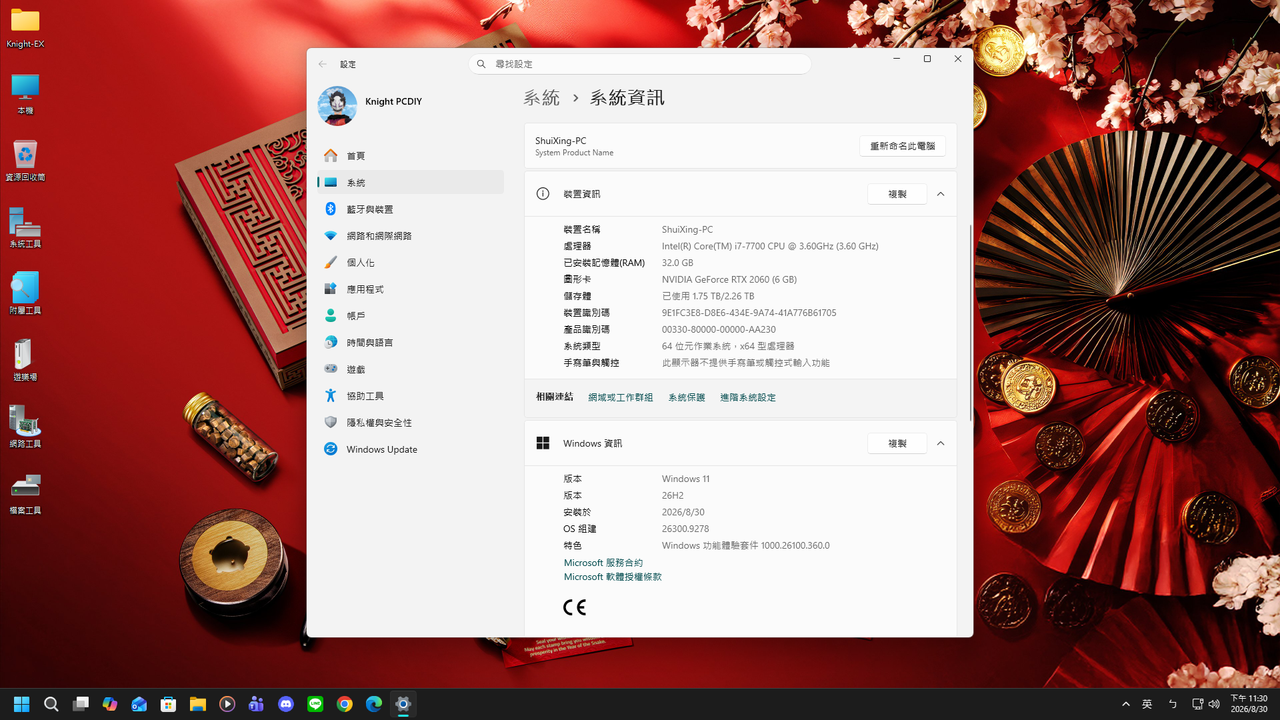Click the installed RAM value 32.0 GB

tap(677, 263)
